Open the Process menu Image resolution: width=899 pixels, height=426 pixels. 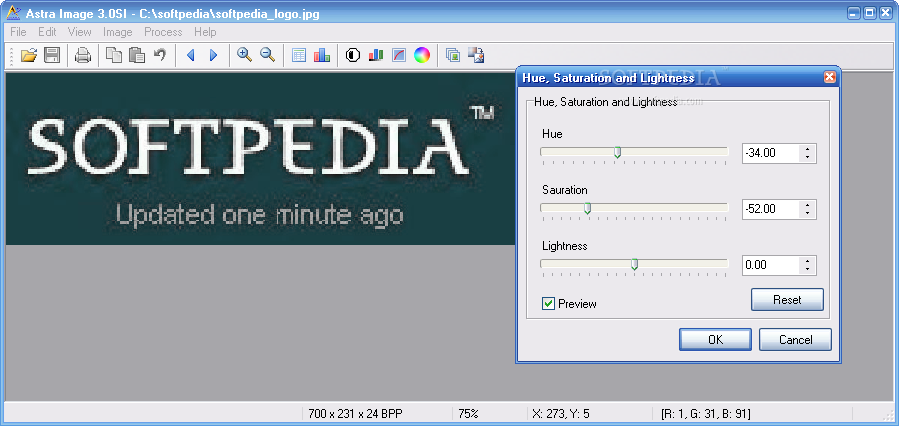[x=163, y=32]
